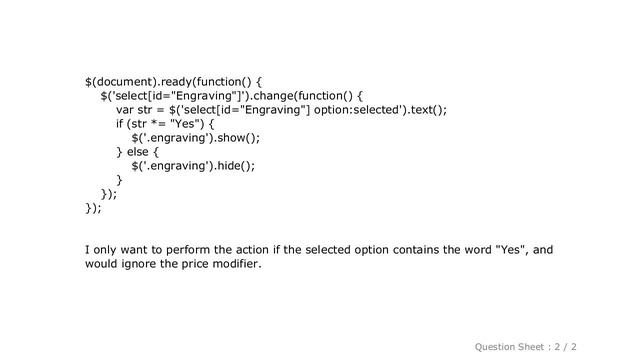Click the indented "});" closing line
Image resolution: width=640 pixels, height=360 pixels.
pyautogui.click(x=109, y=194)
